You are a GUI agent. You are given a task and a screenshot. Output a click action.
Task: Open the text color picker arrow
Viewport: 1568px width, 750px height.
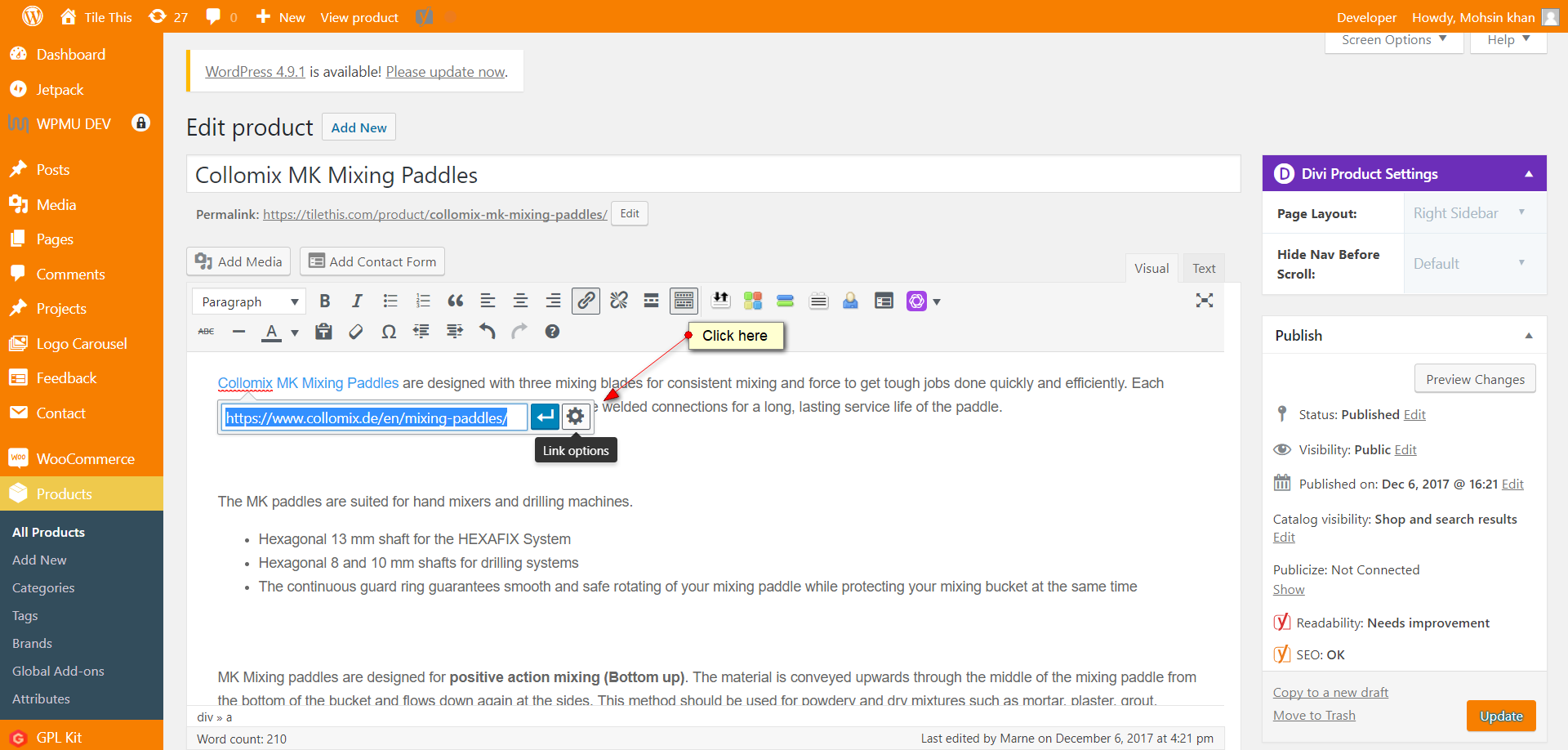click(x=295, y=333)
